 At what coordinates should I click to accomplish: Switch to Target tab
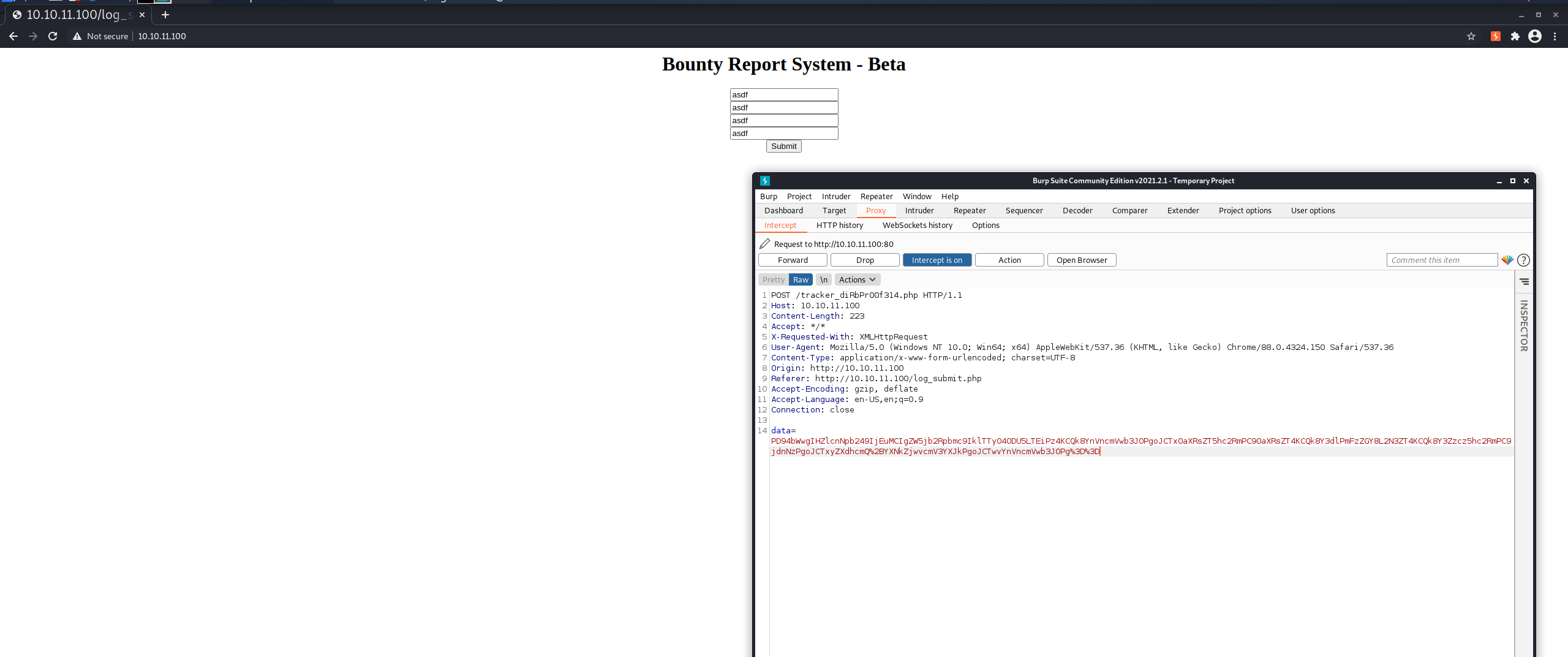[x=834, y=210]
